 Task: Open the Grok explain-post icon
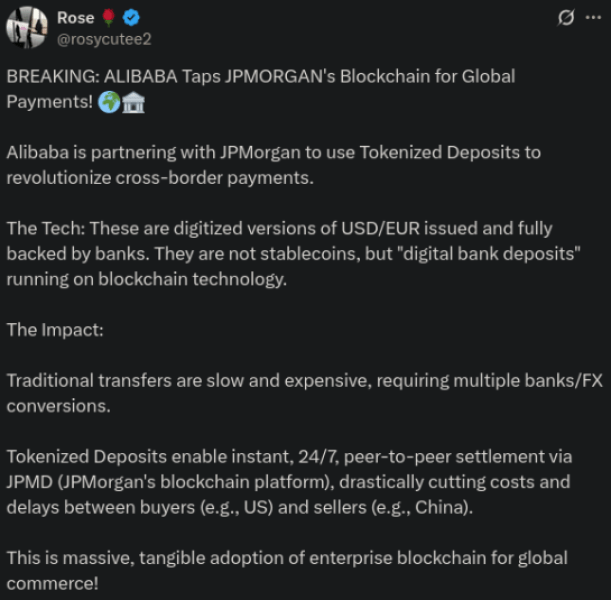(564, 18)
